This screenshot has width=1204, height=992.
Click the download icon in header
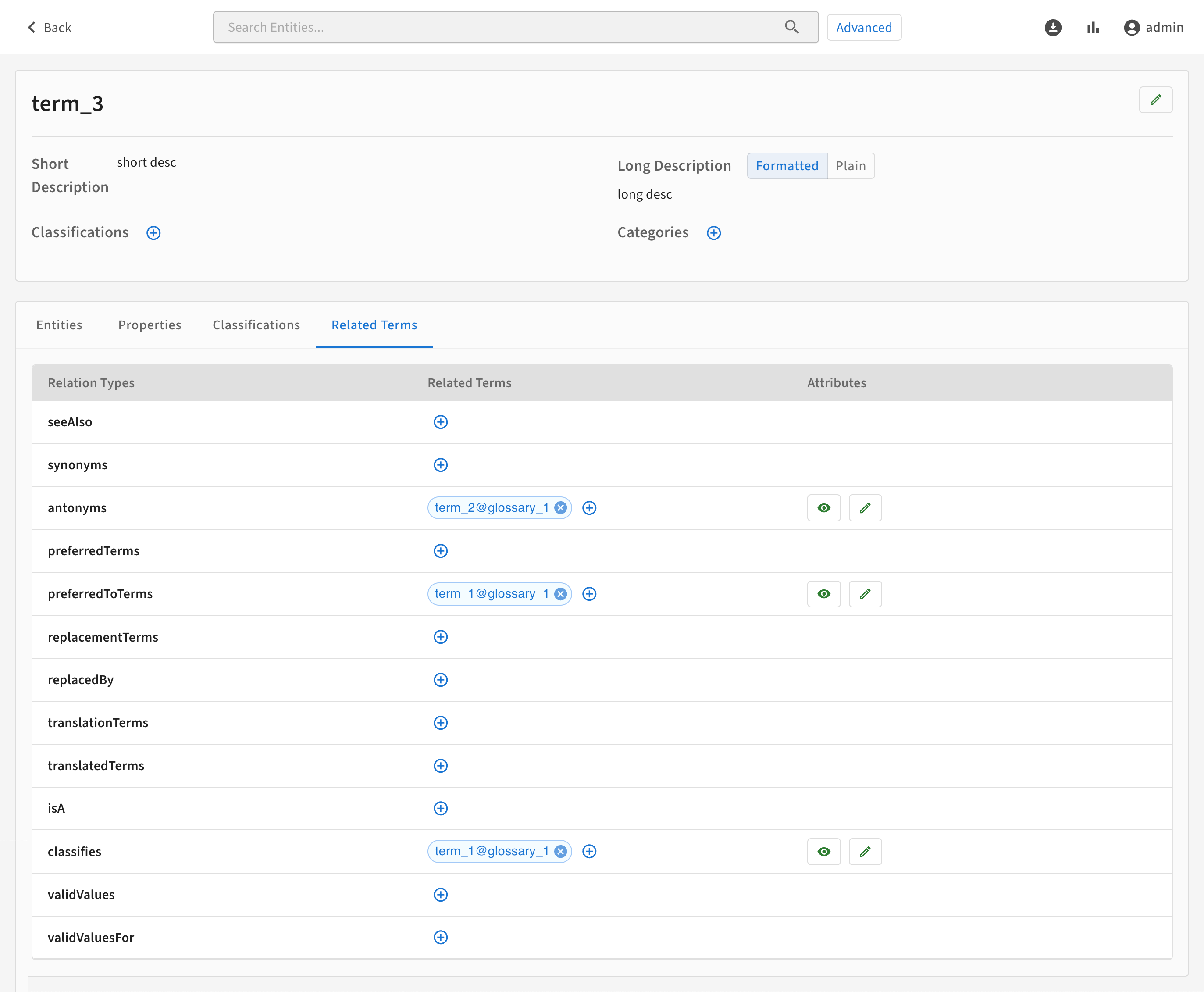[x=1053, y=28]
